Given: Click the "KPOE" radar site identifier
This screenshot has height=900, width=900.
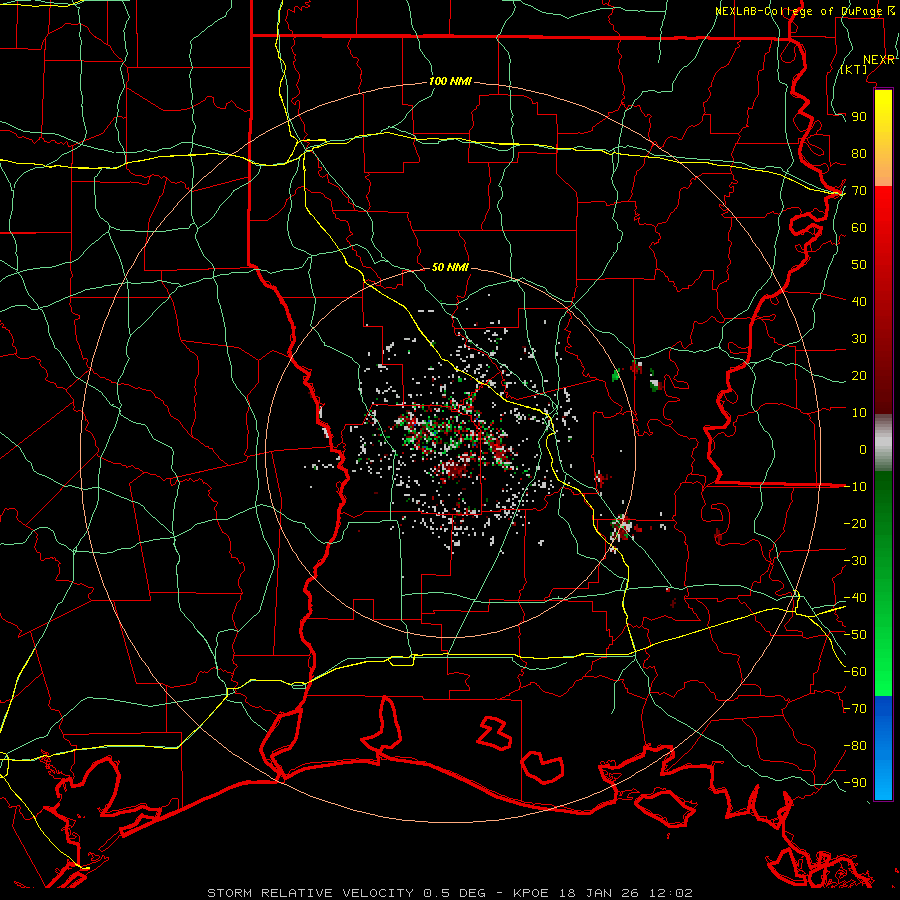Looking at the screenshot, I should coord(530,893).
